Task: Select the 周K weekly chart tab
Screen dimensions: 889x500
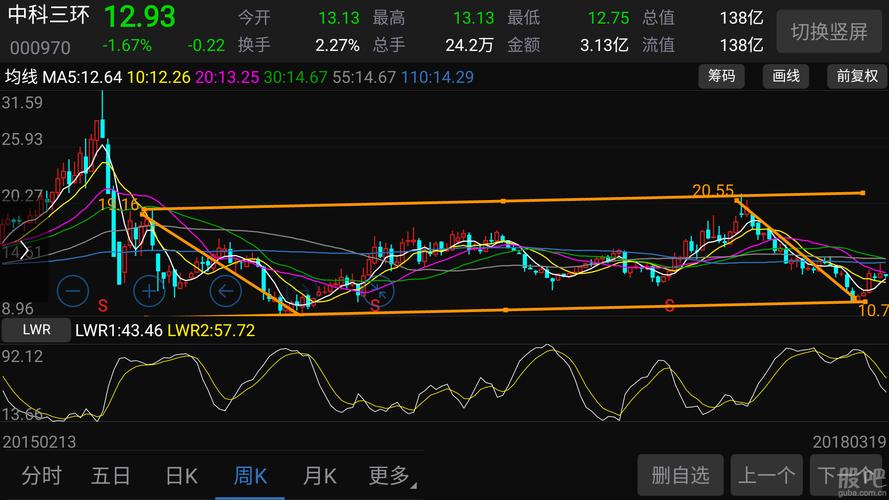Action: 250,476
